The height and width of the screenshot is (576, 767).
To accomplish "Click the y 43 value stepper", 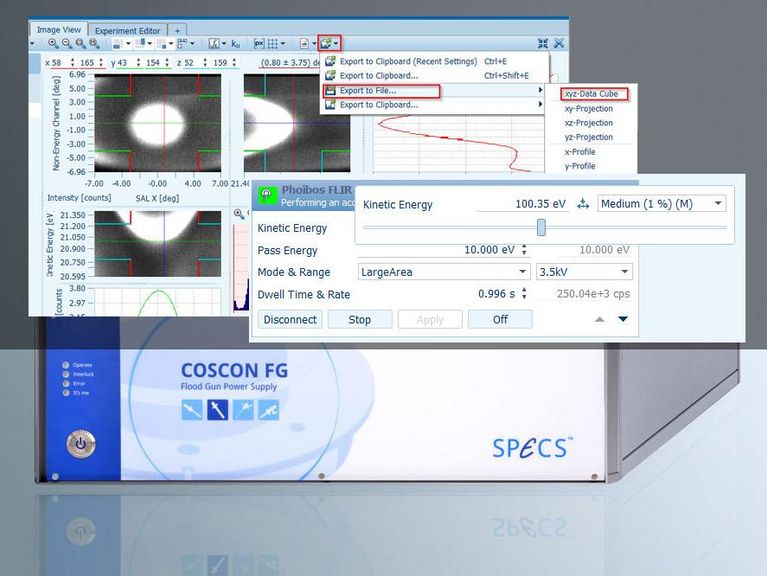I will [138, 63].
